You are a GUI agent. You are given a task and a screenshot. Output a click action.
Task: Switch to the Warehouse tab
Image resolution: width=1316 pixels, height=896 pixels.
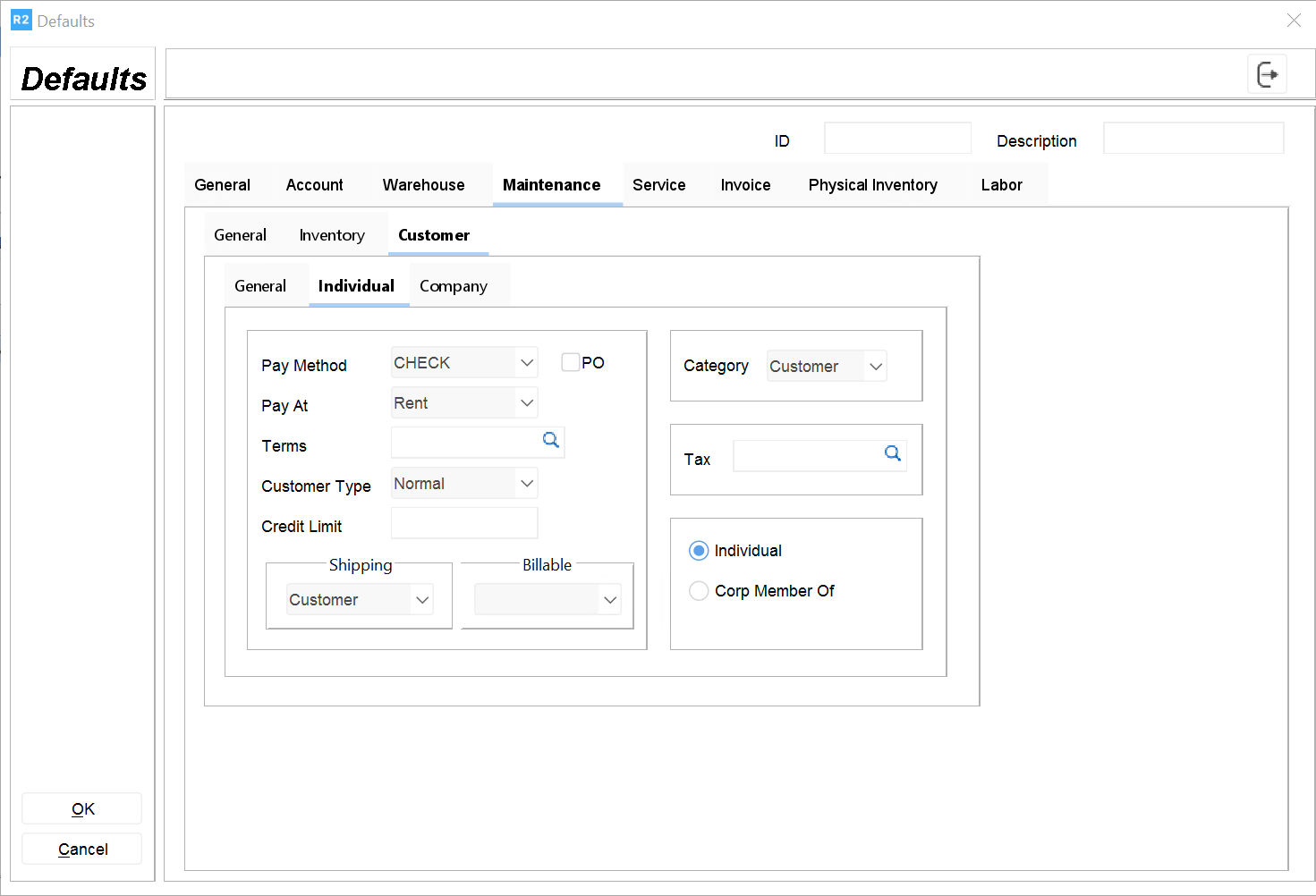tap(423, 185)
